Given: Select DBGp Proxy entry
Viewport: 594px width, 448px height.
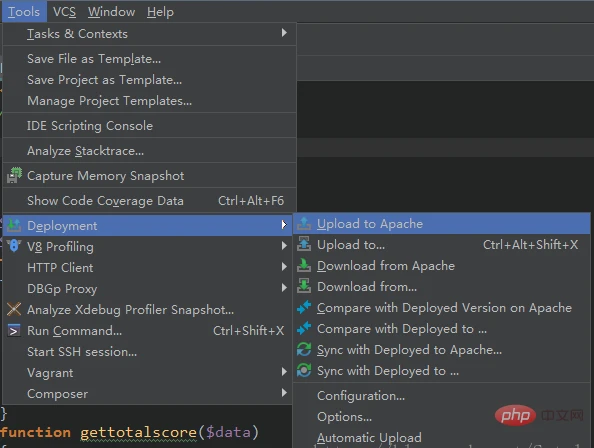Looking at the screenshot, I should point(148,289).
